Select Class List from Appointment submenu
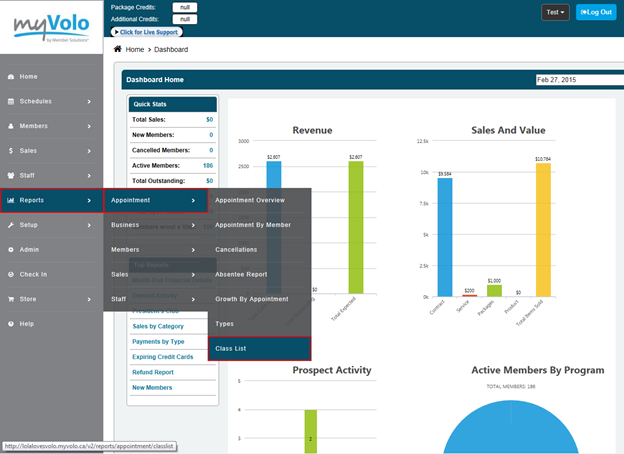The height and width of the screenshot is (454, 624). tap(259, 348)
